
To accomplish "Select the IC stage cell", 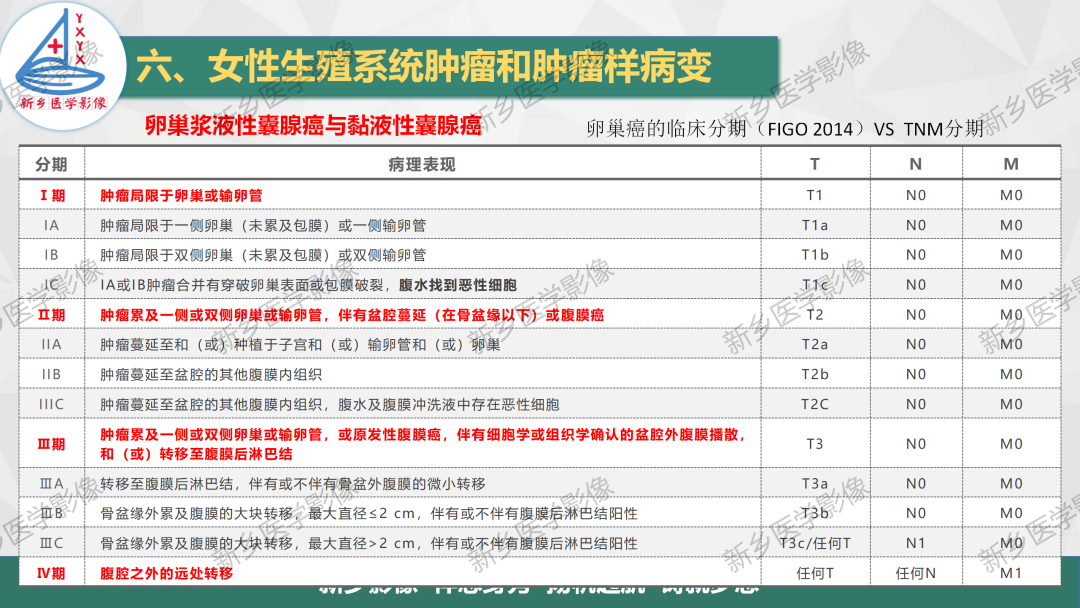I will click(51, 284).
